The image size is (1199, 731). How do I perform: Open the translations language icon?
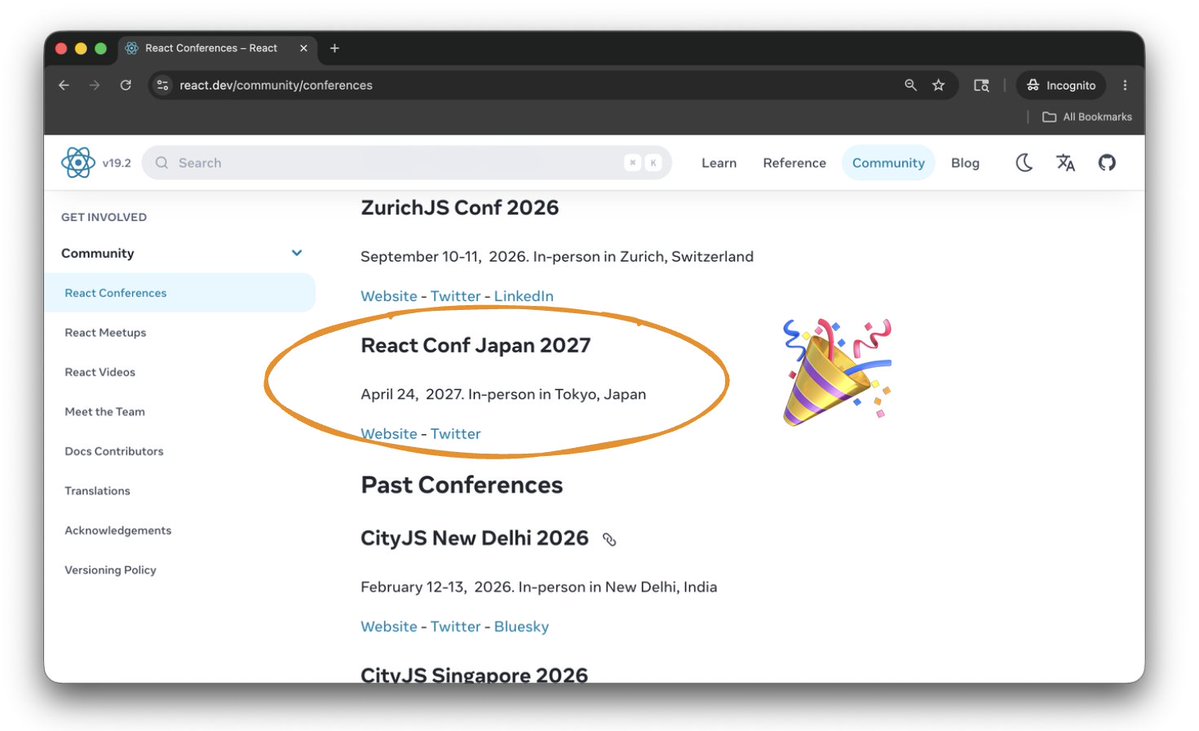pyautogui.click(x=1065, y=162)
